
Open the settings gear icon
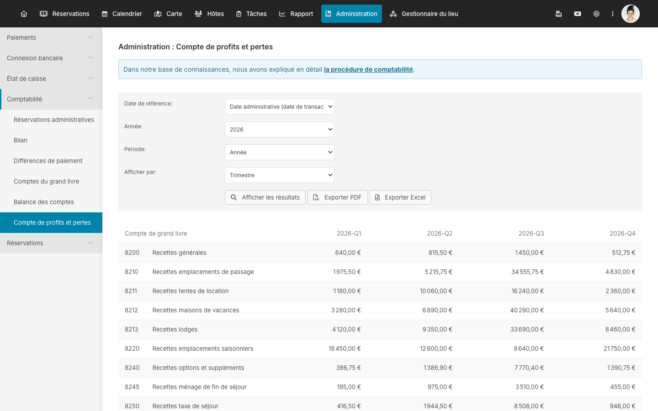coord(596,14)
